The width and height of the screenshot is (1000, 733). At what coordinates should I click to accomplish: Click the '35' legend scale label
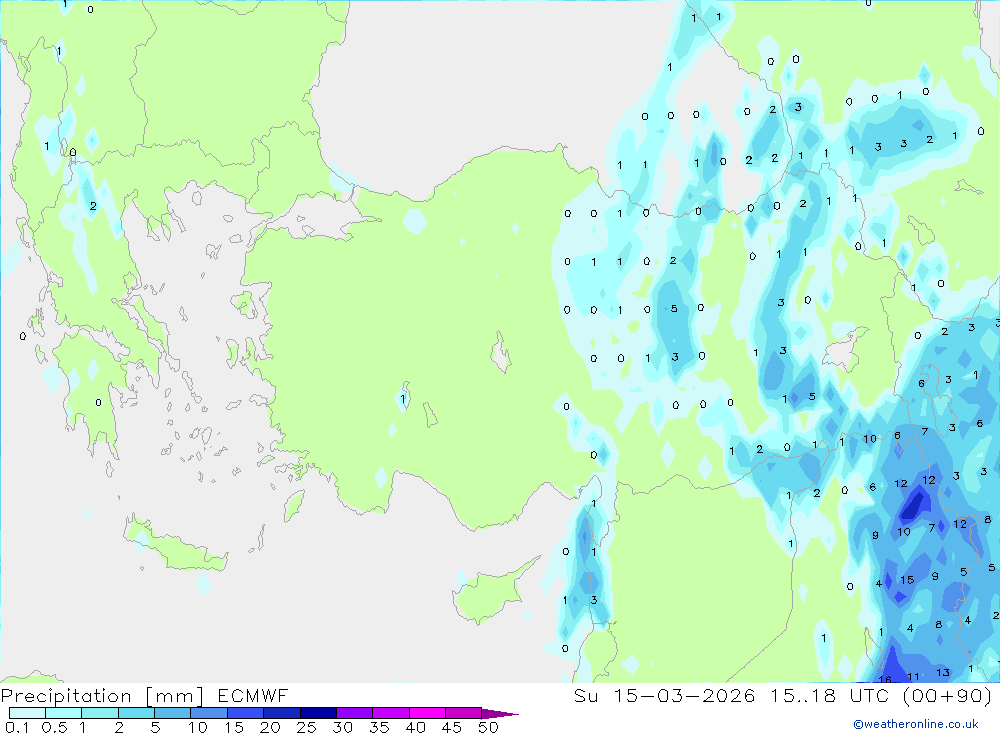tap(379, 727)
